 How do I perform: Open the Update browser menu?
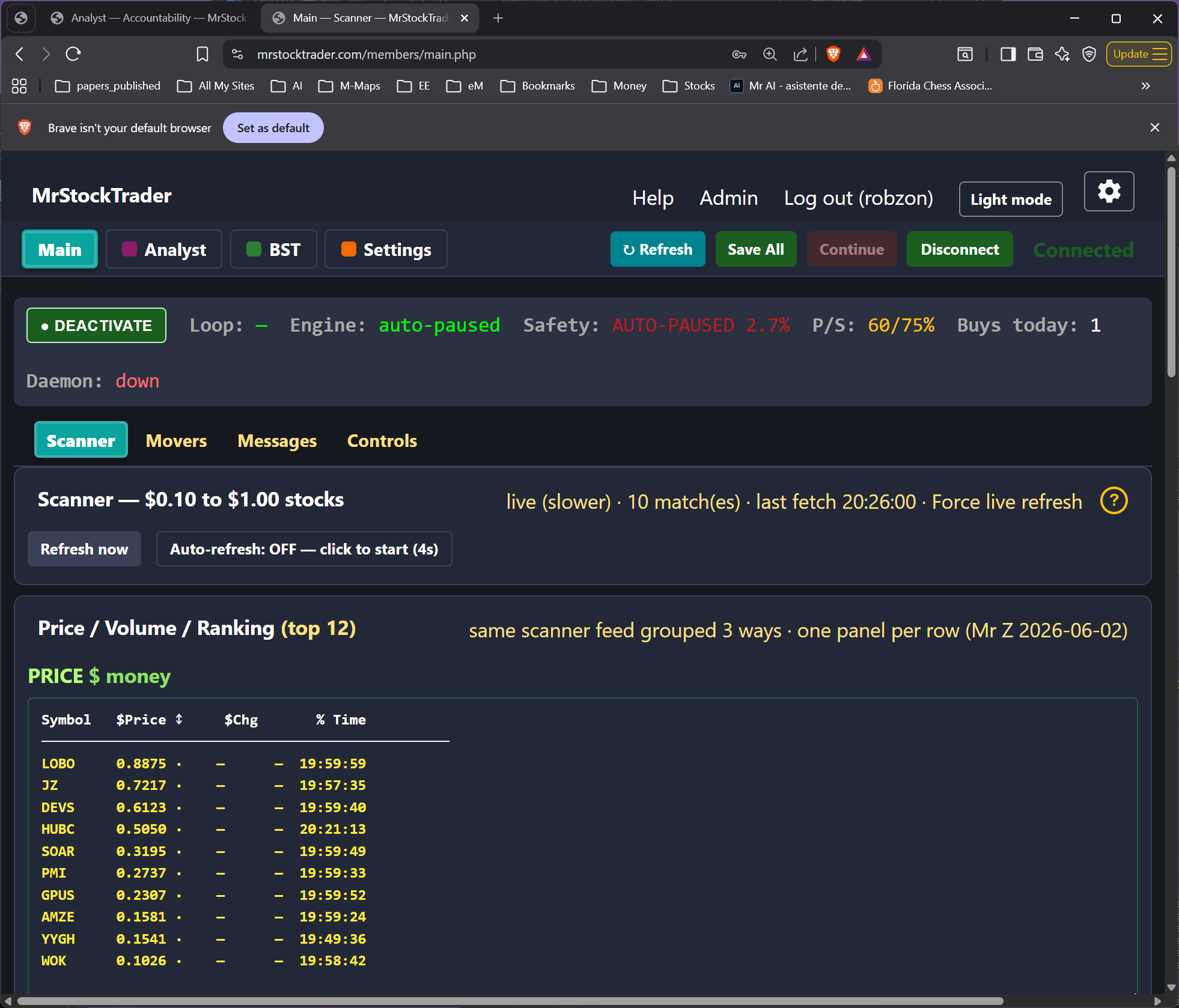tap(1139, 54)
